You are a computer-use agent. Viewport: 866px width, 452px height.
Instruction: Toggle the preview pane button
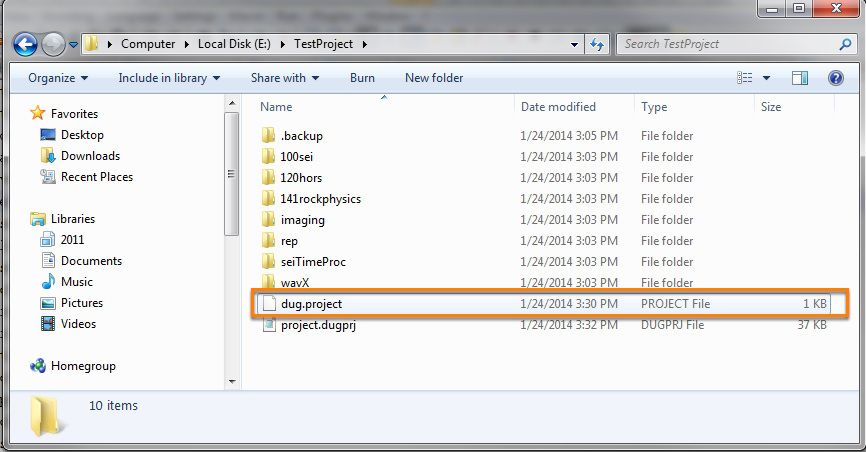point(800,78)
